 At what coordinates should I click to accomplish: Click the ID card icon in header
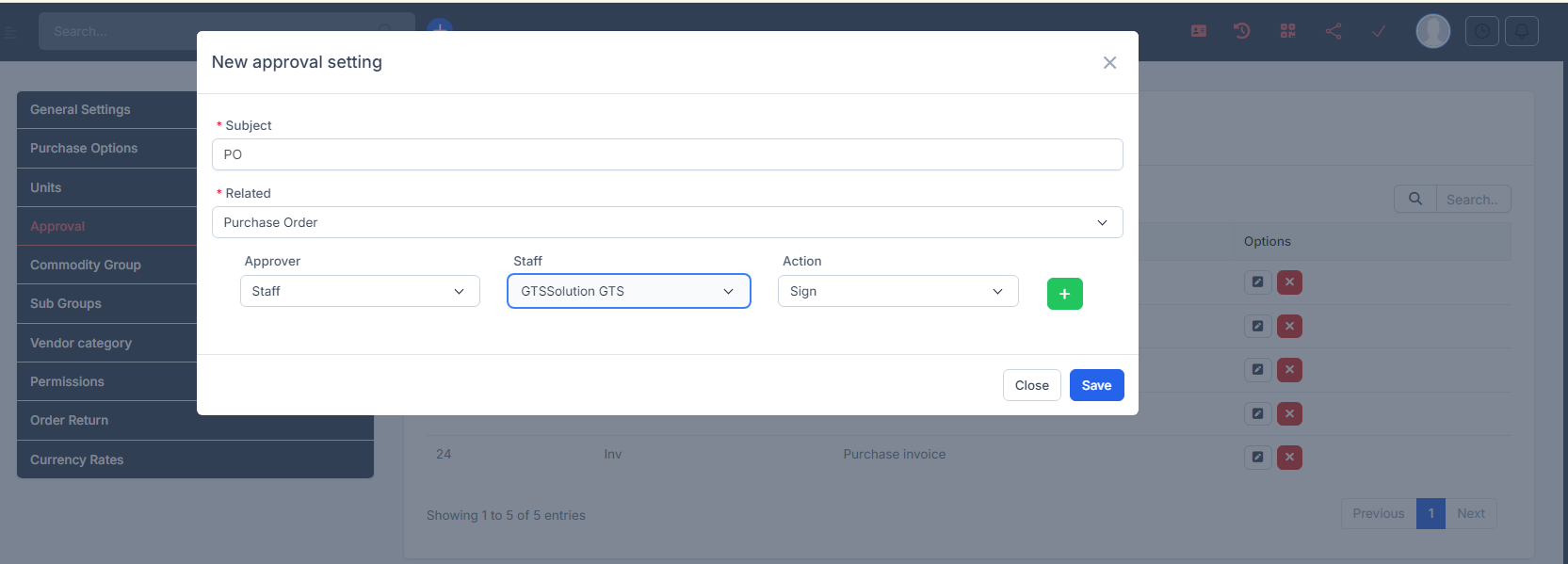(1198, 31)
